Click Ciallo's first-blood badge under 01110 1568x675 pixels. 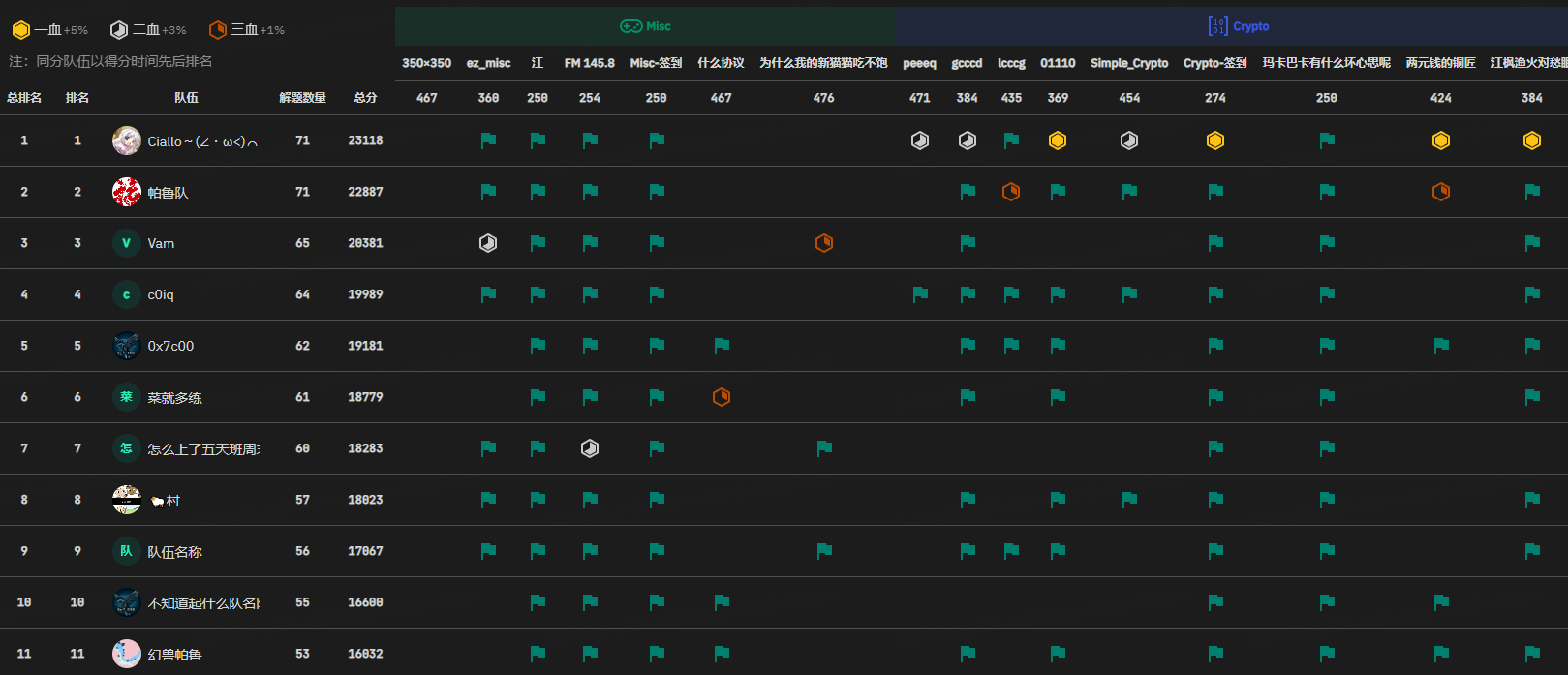tap(1058, 141)
